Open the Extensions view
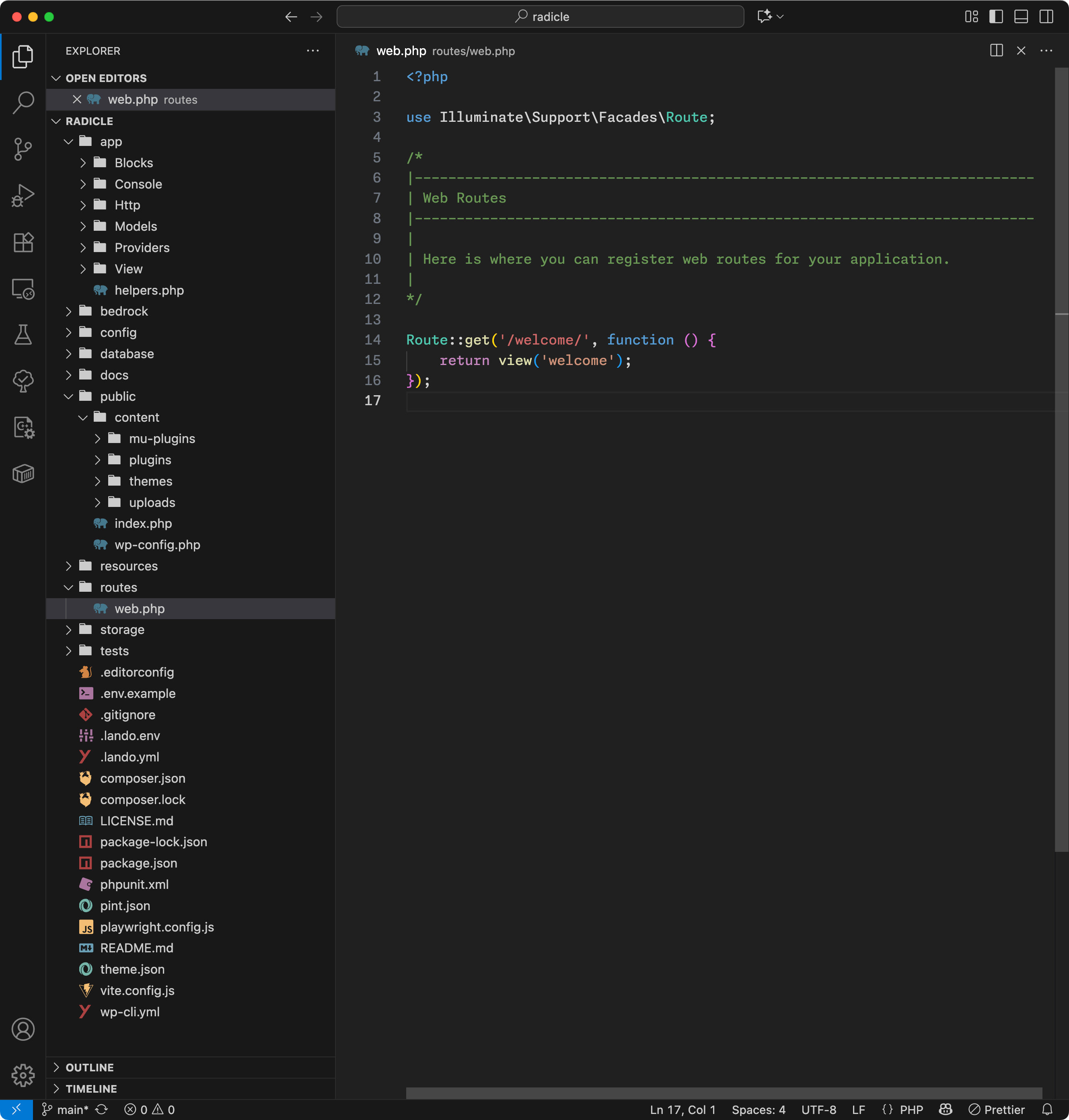 click(23, 242)
